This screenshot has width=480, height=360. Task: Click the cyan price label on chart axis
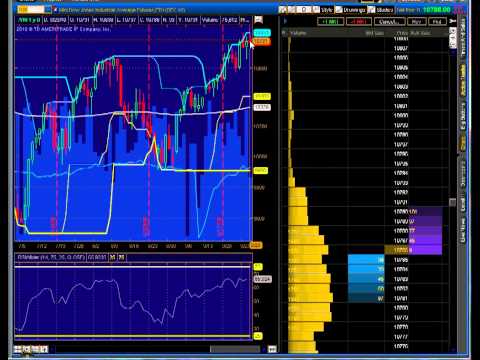pos(262,33)
